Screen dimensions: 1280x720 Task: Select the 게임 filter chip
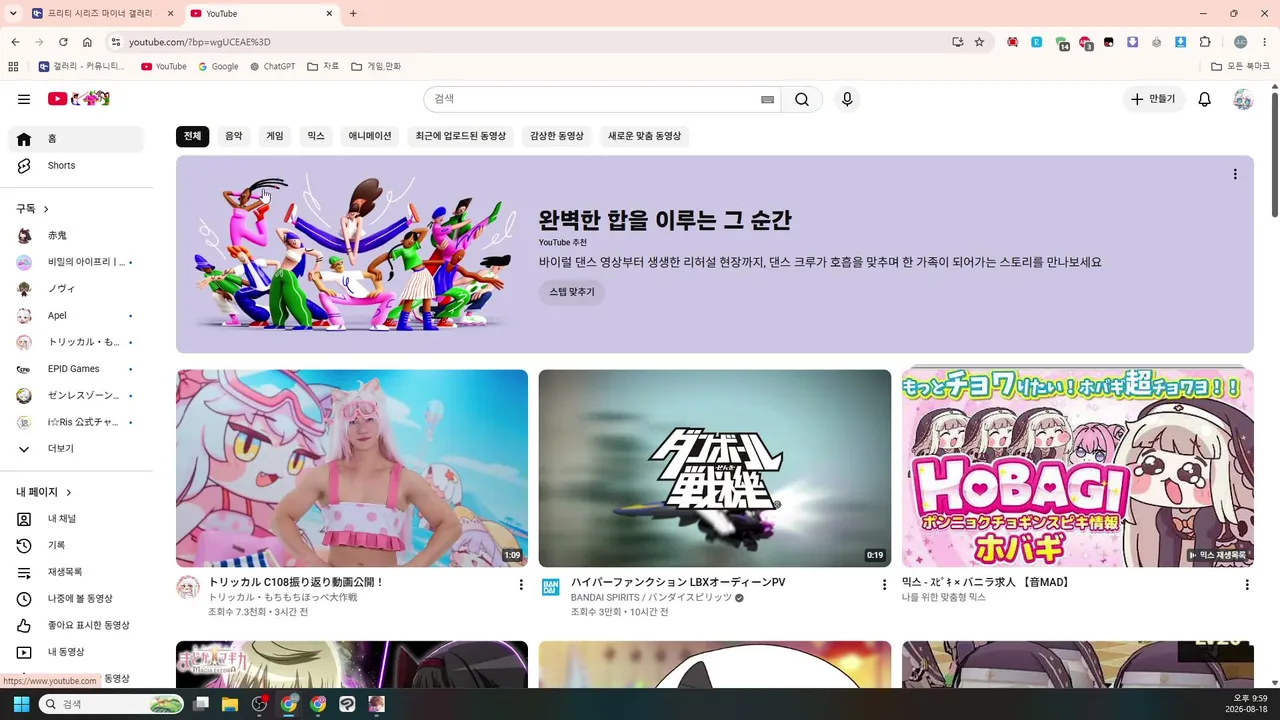[x=275, y=136]
